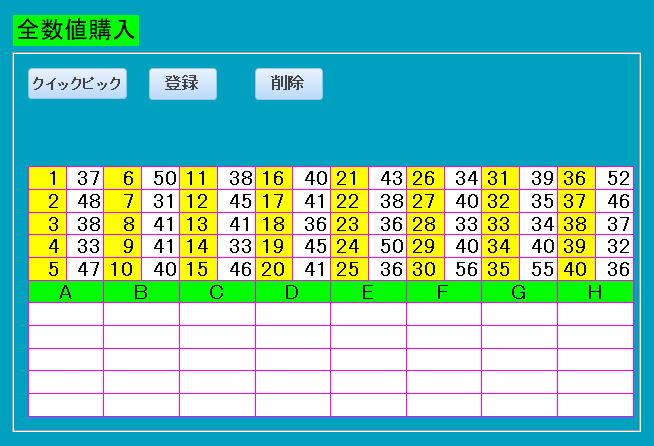Pick yellow number 40 cell
This screenshot has height=446, width=654.
click(576, 269)
